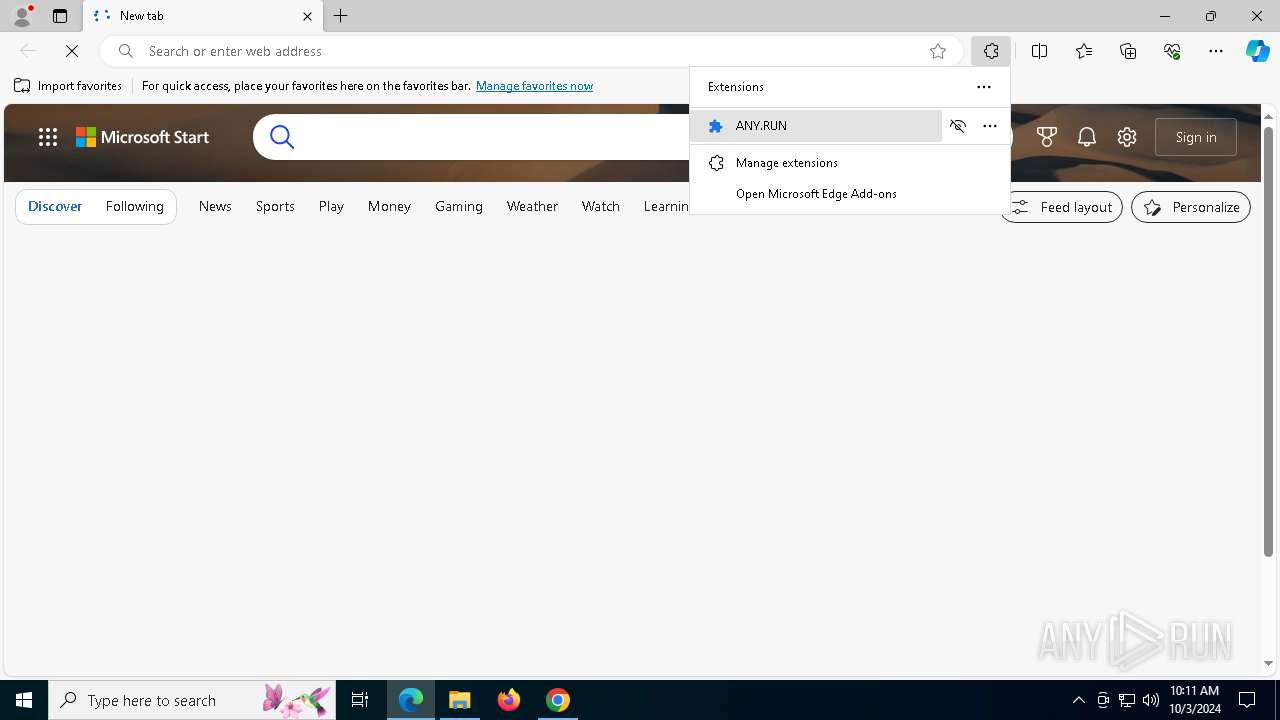Viewport: 1280px width, 720px height.
Task: Show hidden system tray icons
Action: tap(1078, 700)
